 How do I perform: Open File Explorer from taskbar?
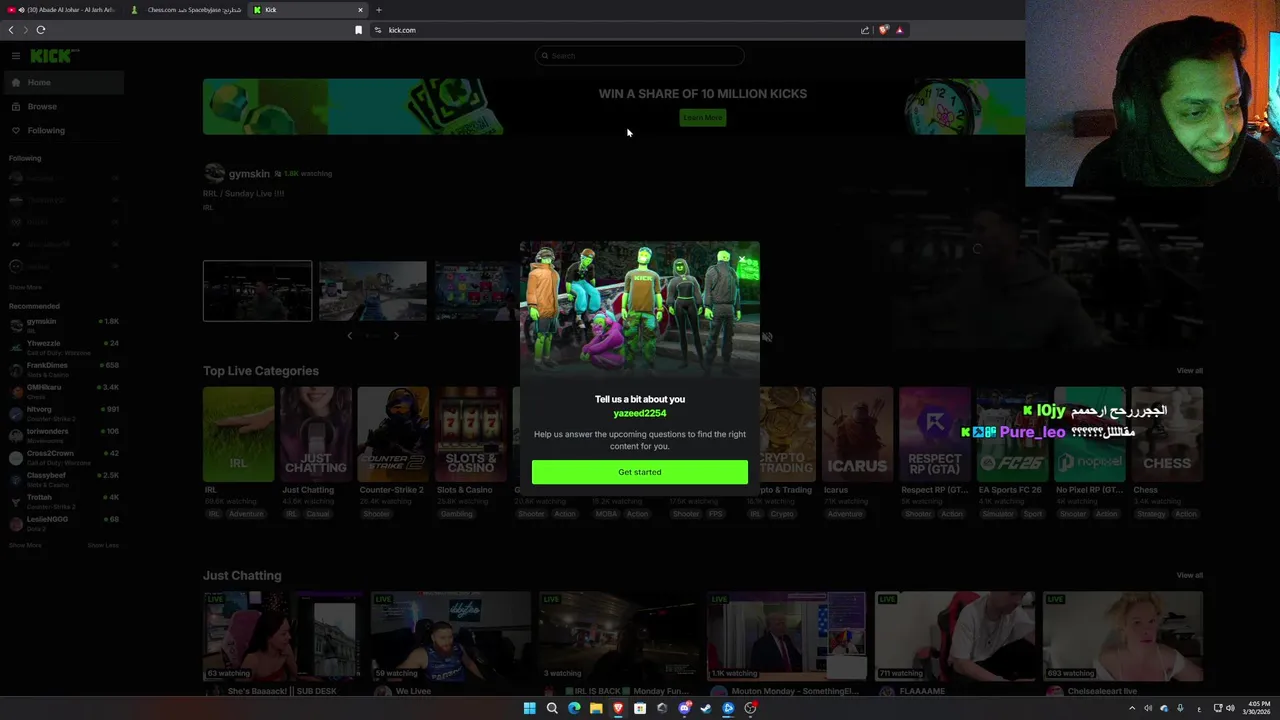pos(596,708)
